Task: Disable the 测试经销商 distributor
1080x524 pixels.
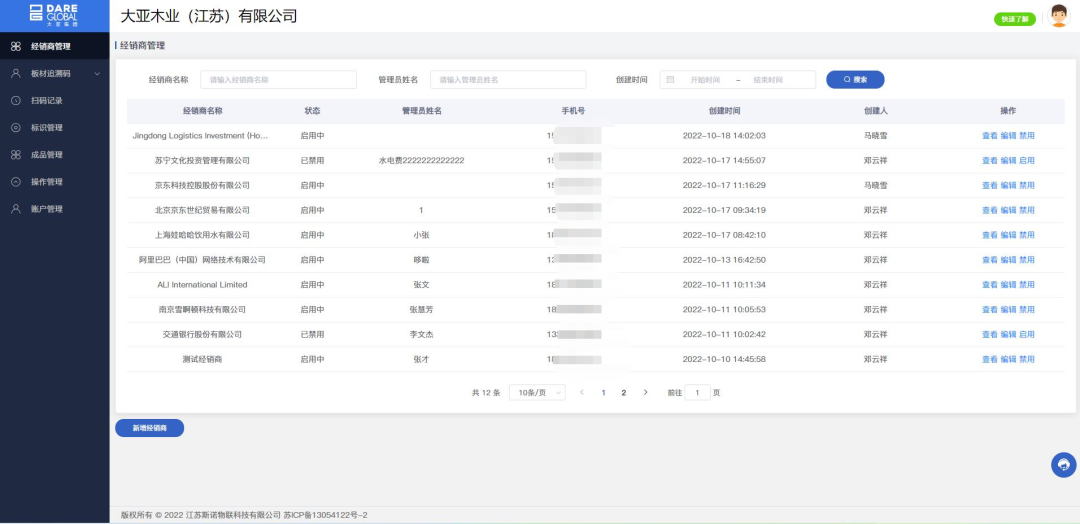Action: [x=1027, y=359]
